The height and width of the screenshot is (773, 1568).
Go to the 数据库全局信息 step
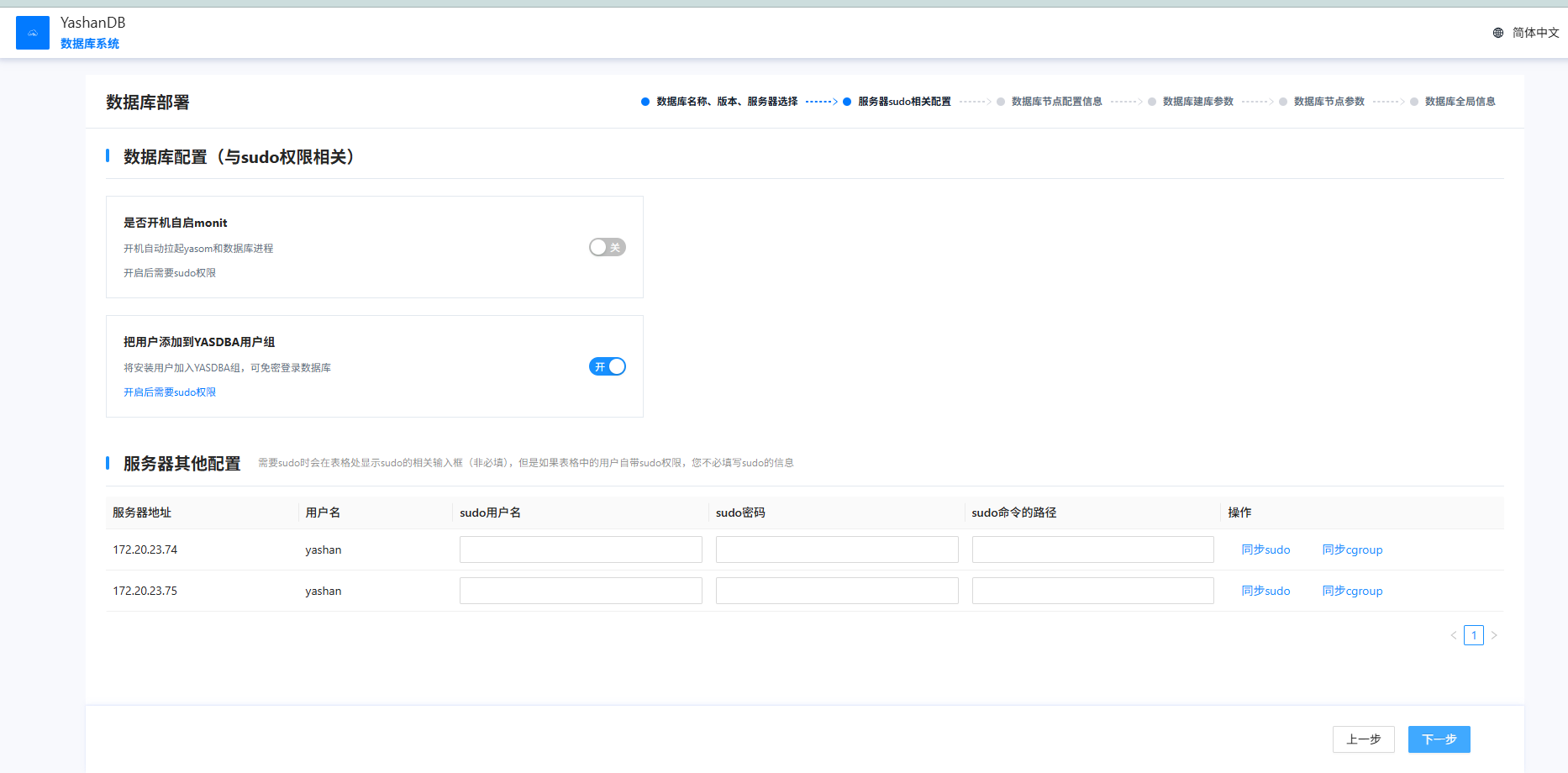(1459, 102)
